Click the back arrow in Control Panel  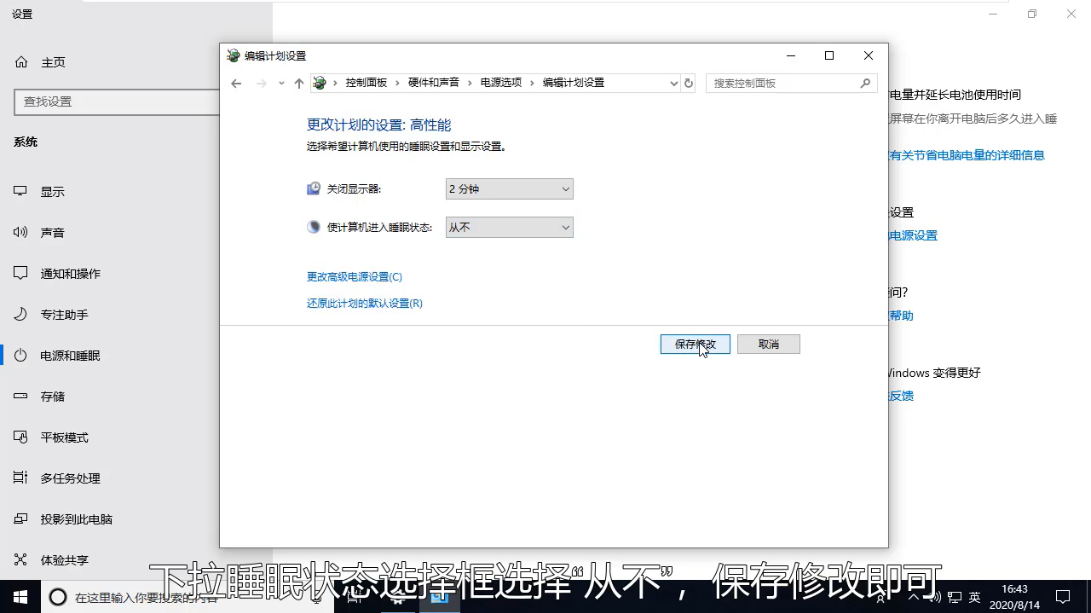pos(236,83)
